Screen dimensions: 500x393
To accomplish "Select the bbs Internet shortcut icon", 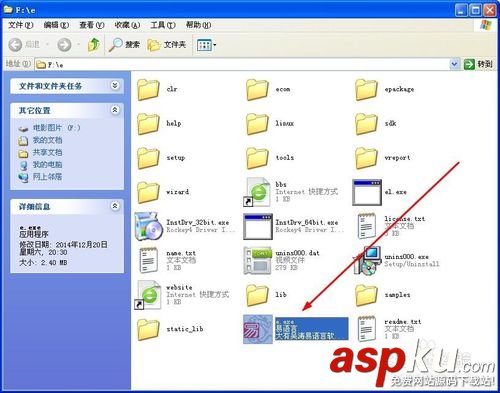I will coord(257,192).
